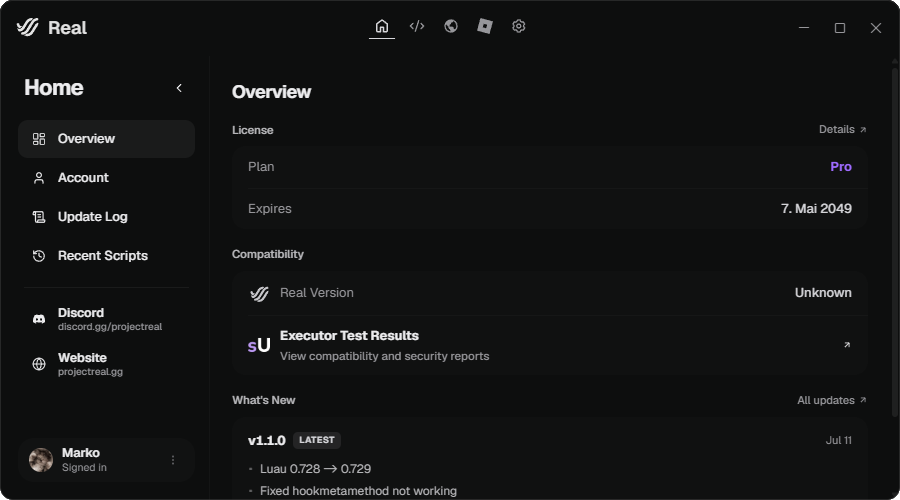Open the Home tab icon
Viewport: 900px width, 500px height.
pos(382,26)
